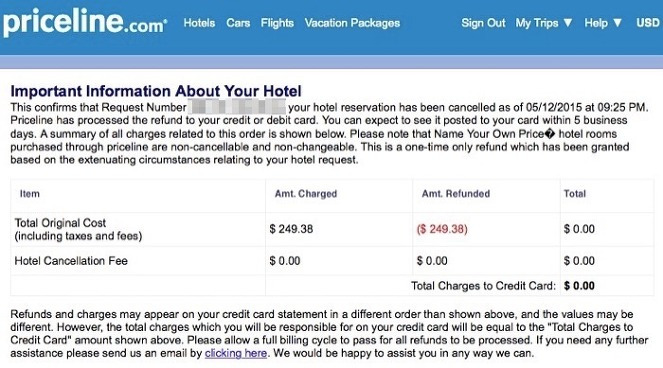Open the Hotels section

coord(199,23)
